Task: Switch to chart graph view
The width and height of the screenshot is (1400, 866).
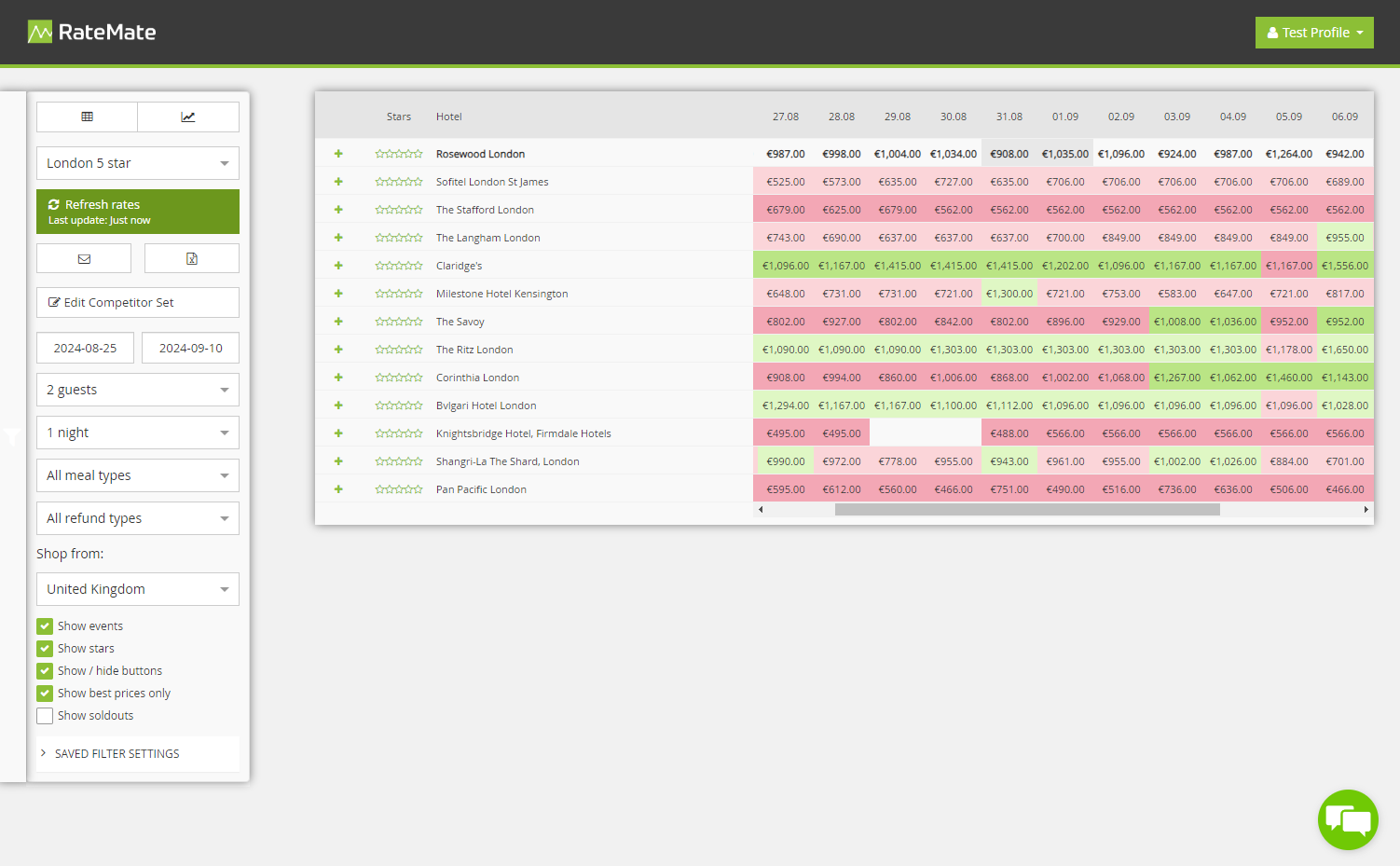Action: [188, 117]
